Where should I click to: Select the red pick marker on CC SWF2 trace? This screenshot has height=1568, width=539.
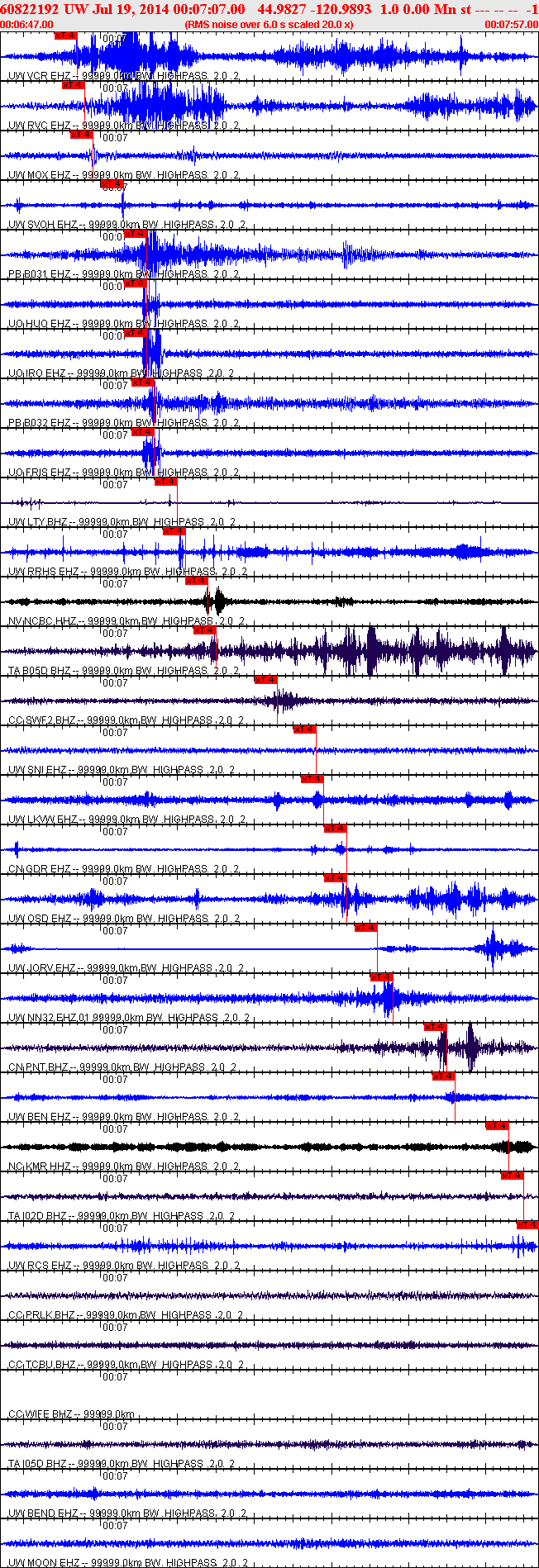point(265,680)
